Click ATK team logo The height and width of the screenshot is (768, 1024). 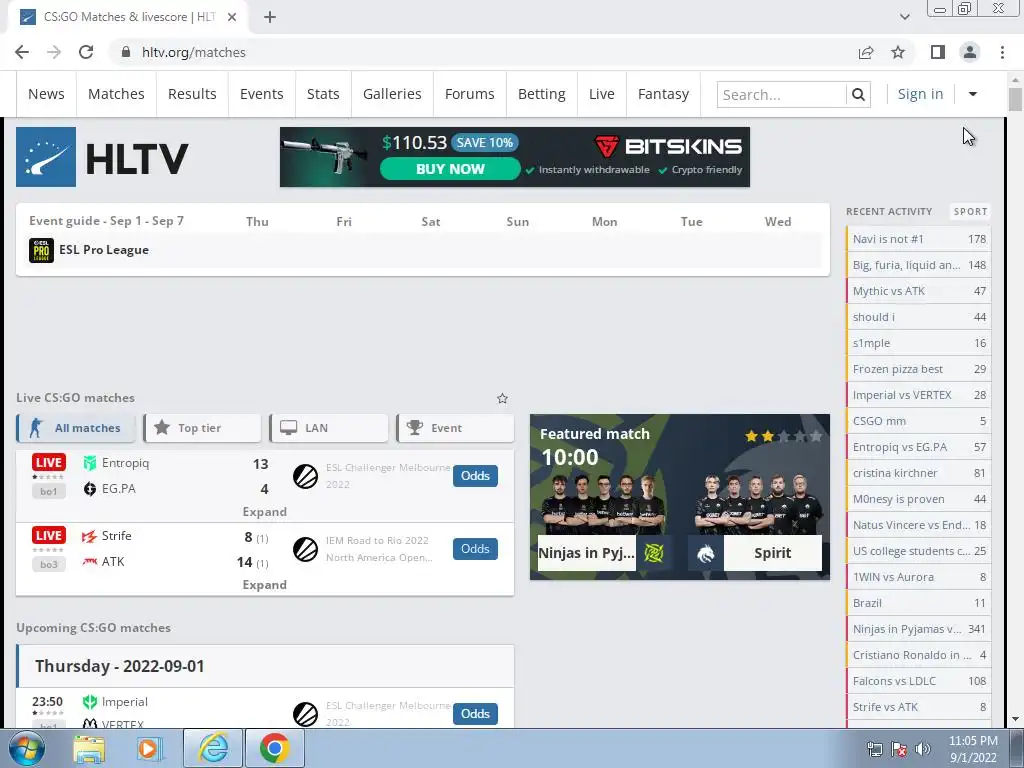pos(89,562)
